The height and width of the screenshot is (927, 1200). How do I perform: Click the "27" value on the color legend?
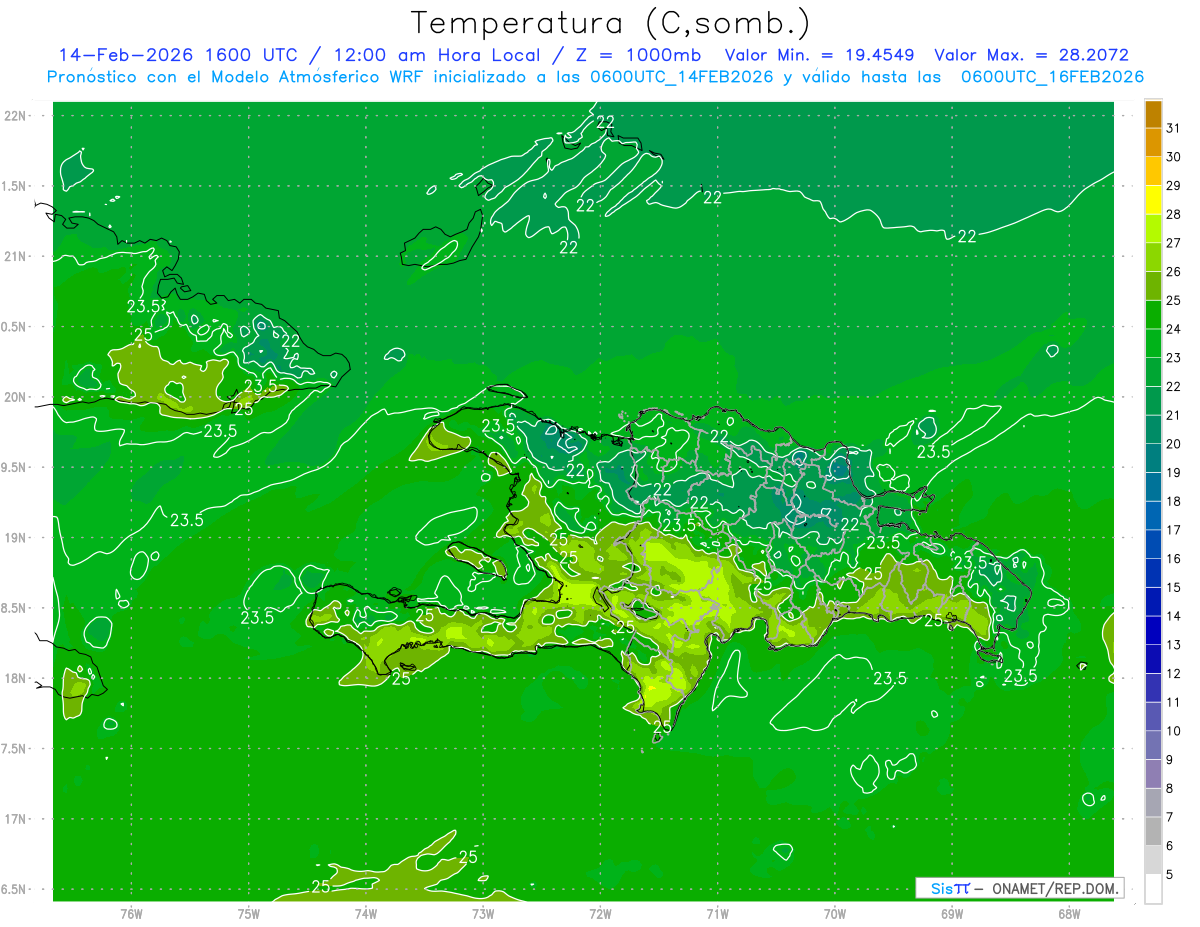tap(1173, 243)
